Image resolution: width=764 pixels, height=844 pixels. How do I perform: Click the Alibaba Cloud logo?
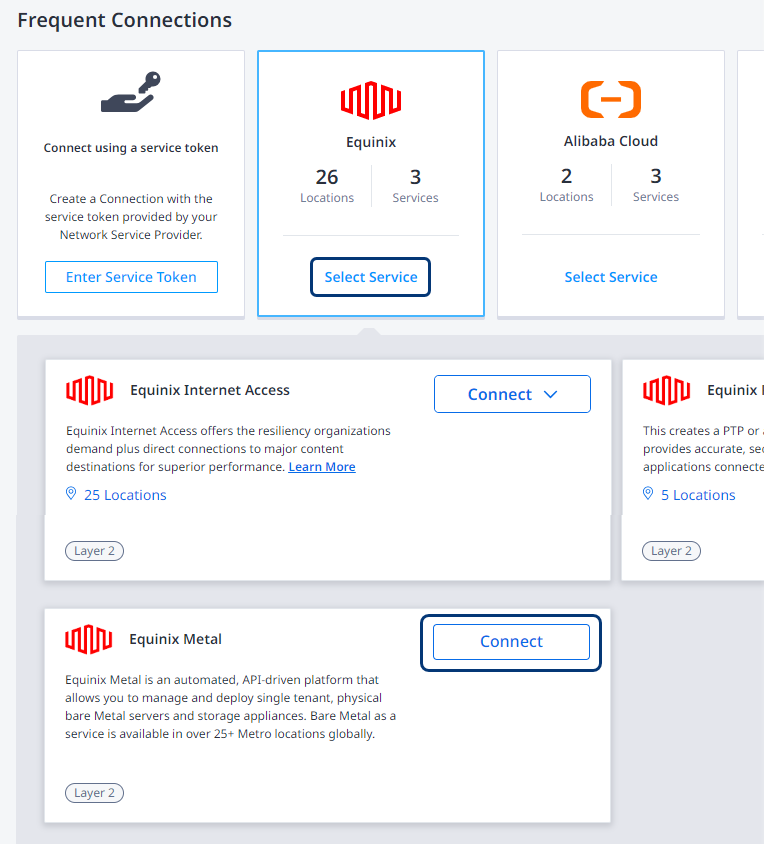(x=611, y=99)
